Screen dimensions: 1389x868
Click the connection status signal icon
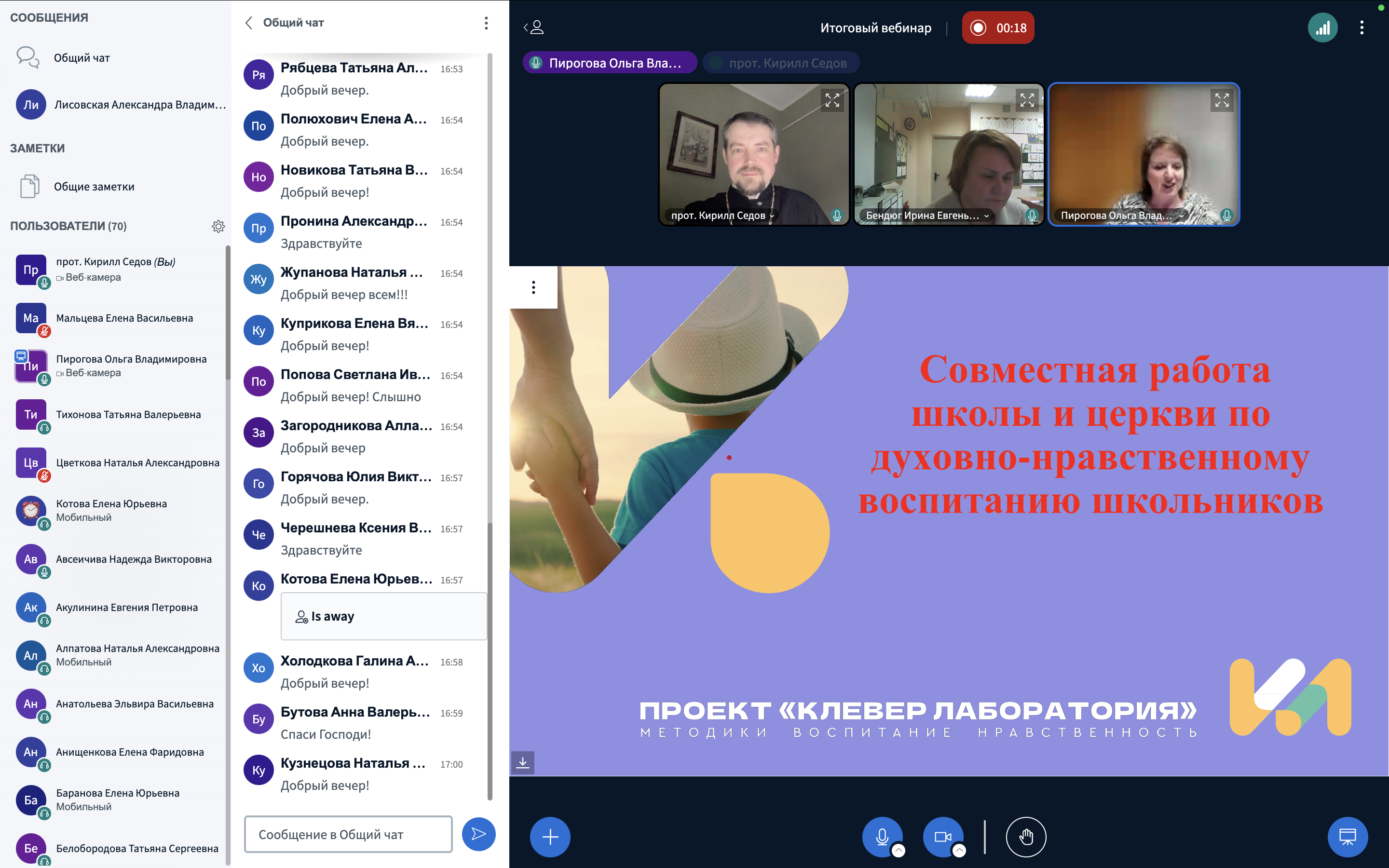tap(1322, 27)
